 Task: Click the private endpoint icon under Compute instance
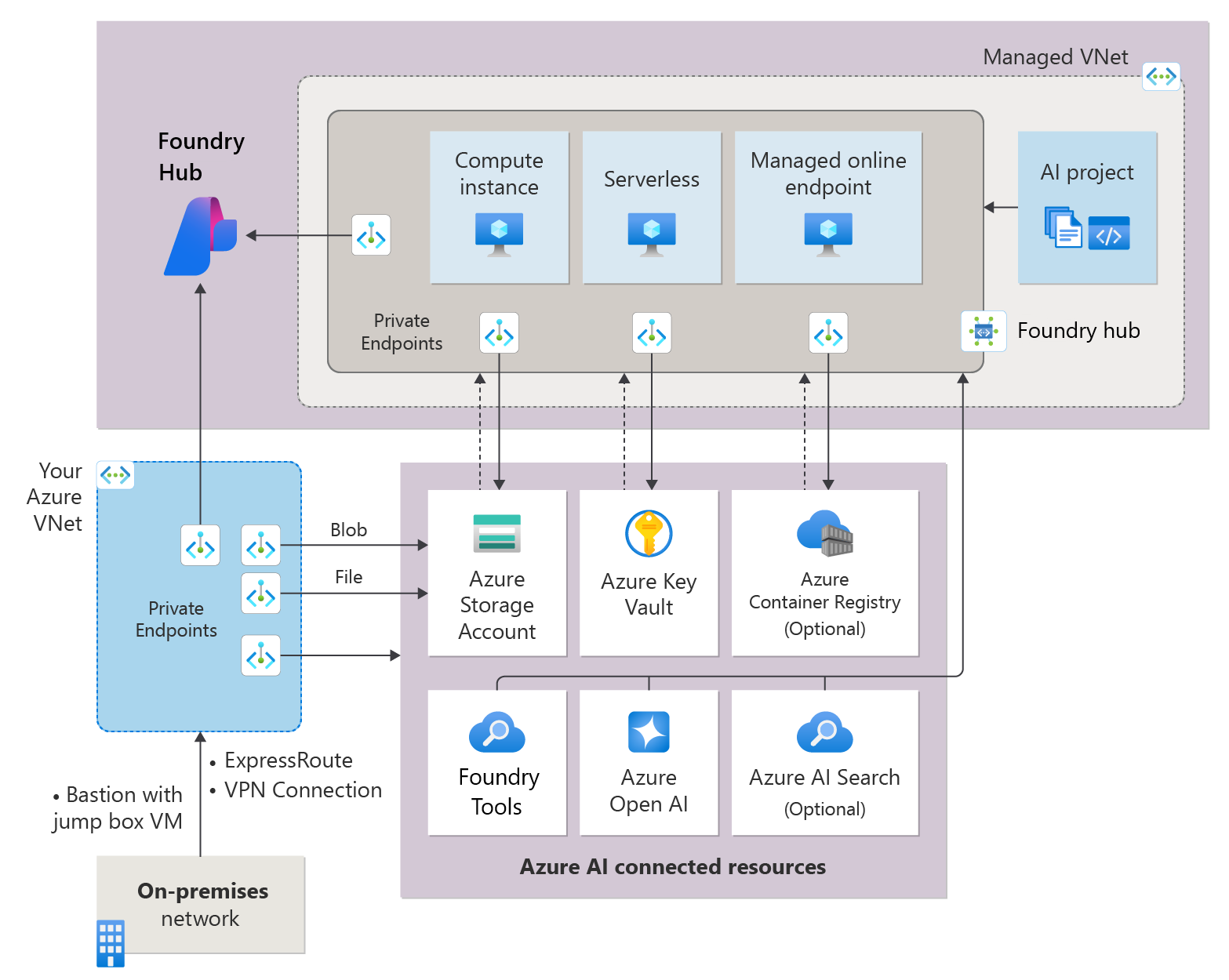point(499,333)
